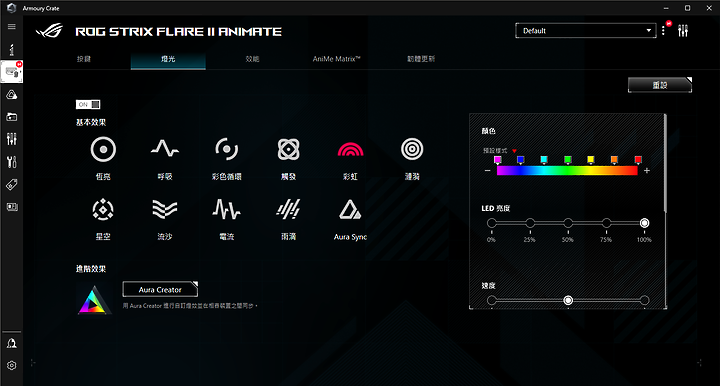
Task: Select the 恆亮 static lighting effect
Action: click(103, 158)
